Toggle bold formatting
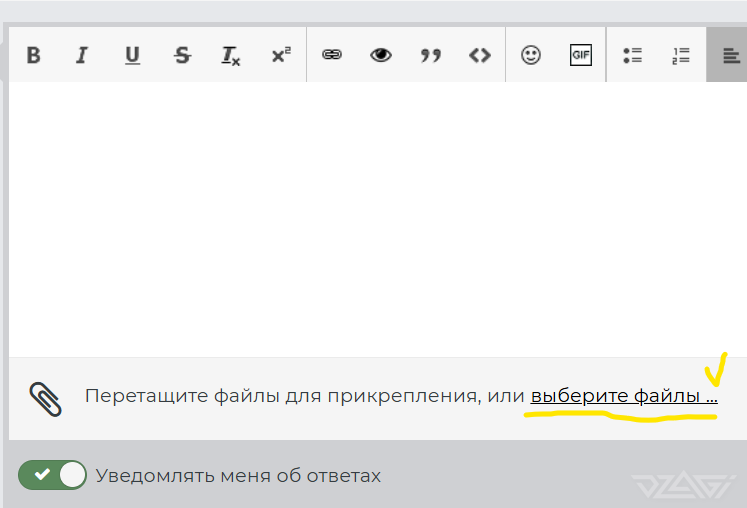Image resolution: width=747 pixels, height=508 pixels. [33, 55]
